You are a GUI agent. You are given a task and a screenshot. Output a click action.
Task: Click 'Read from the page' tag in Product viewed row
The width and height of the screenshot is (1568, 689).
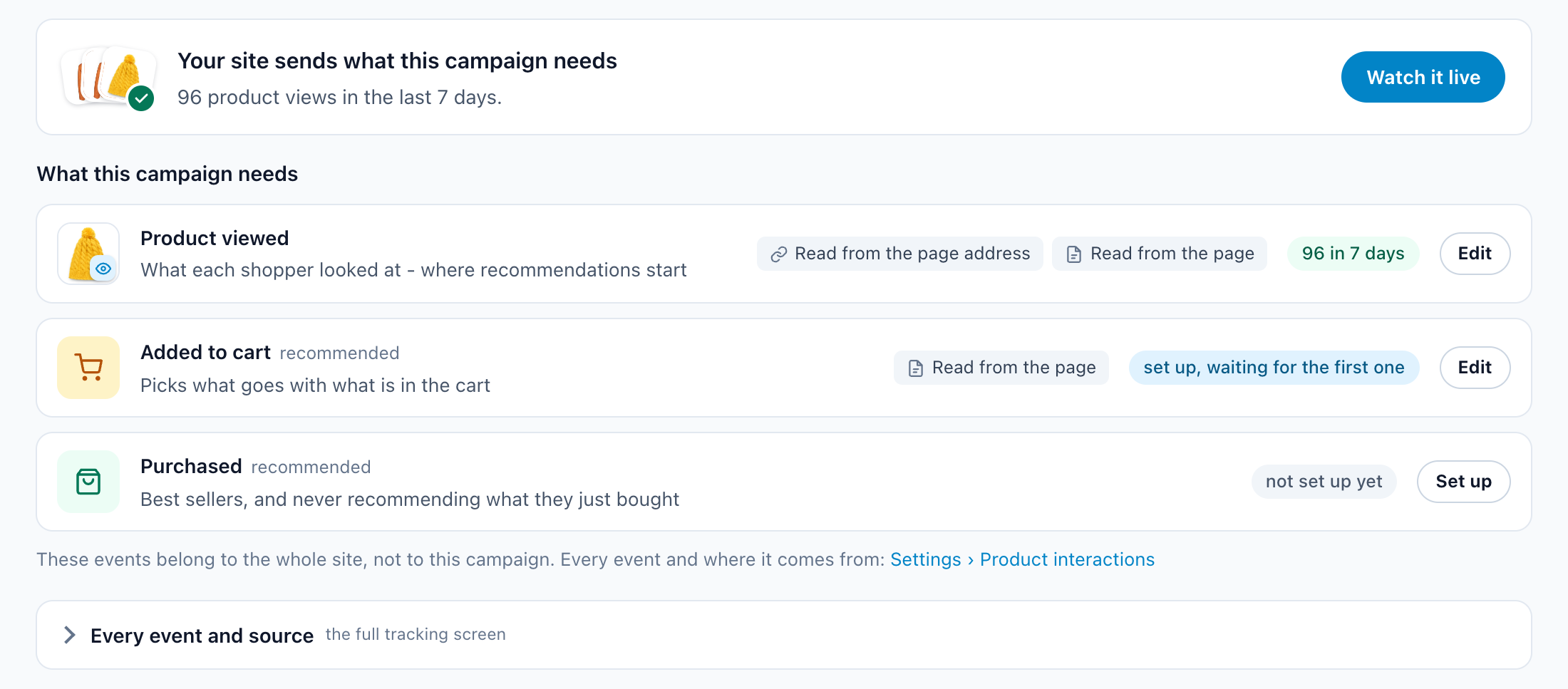(1159, 254)
